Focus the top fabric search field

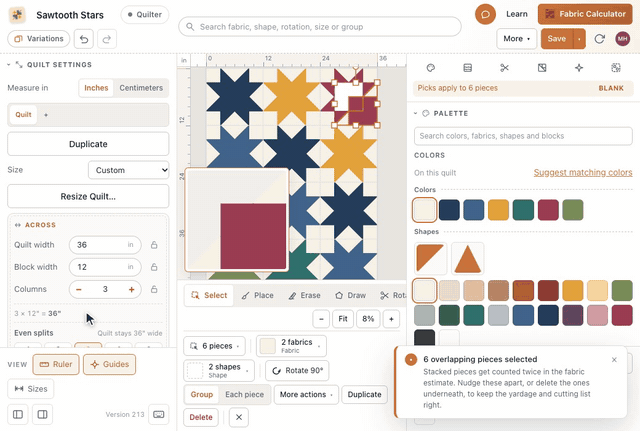click(x=320, y=27)
